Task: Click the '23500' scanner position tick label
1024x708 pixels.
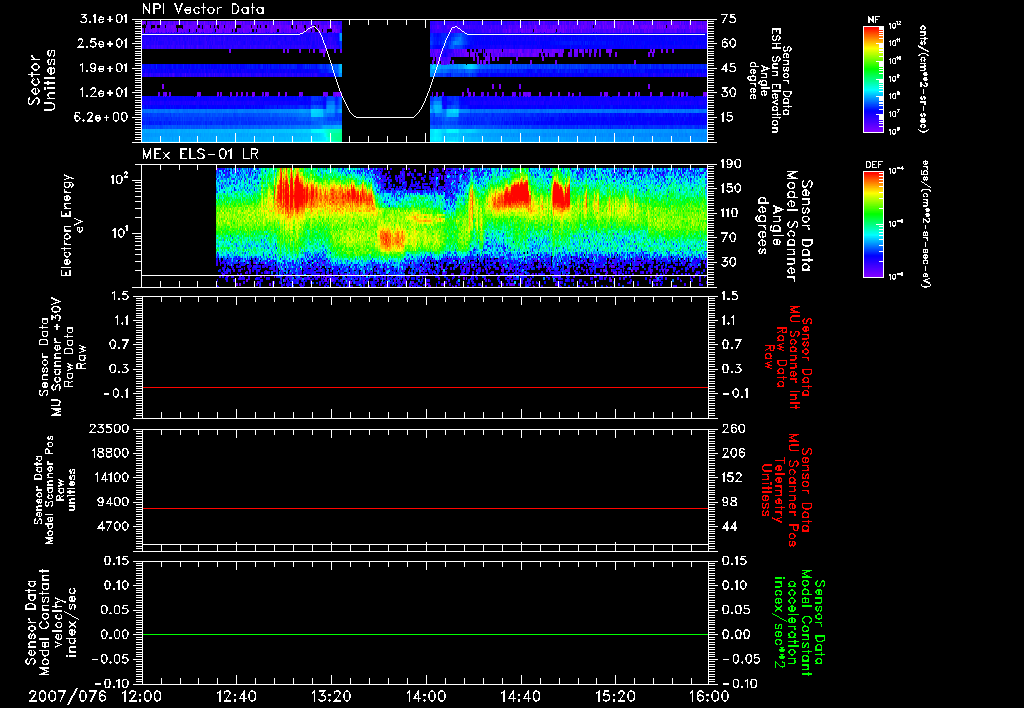Action: tap(110, 429)
